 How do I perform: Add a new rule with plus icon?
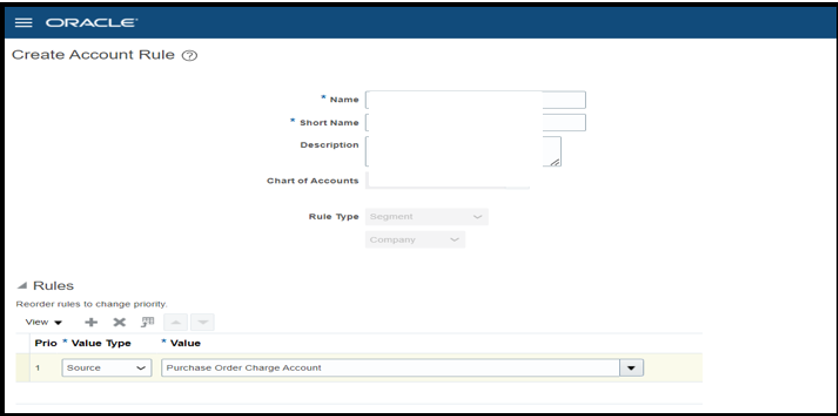click(91, 322)
